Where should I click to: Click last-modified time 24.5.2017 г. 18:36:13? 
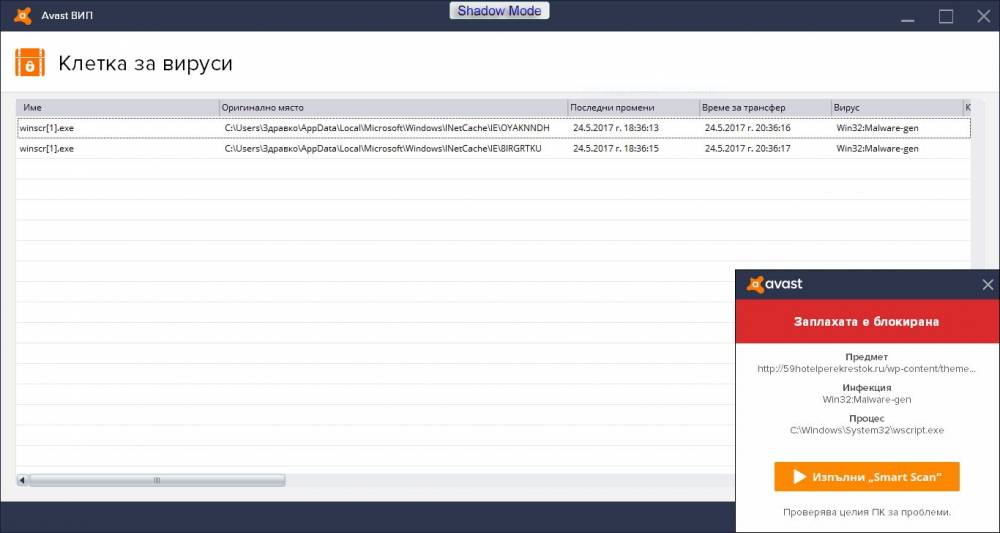(616, 128)
